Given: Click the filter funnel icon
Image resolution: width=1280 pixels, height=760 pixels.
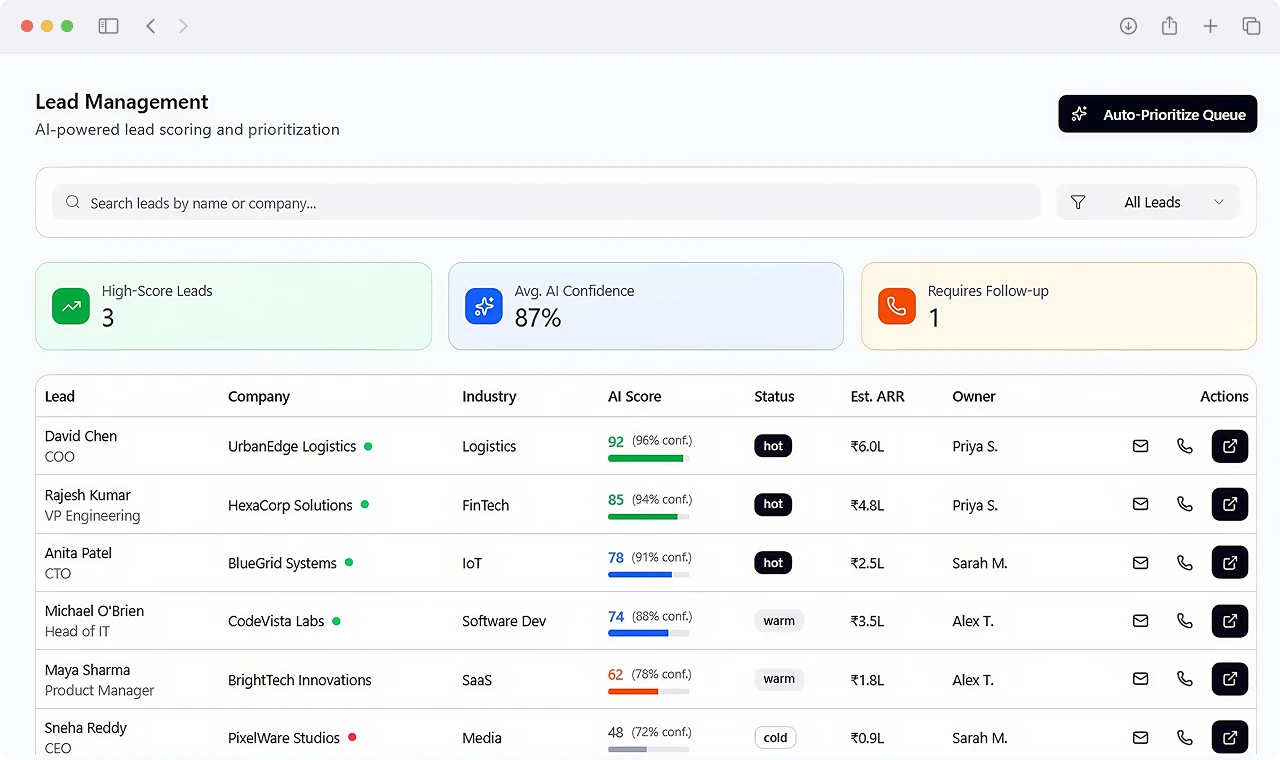Looking at the screenshot, I should pos(1078,202).
